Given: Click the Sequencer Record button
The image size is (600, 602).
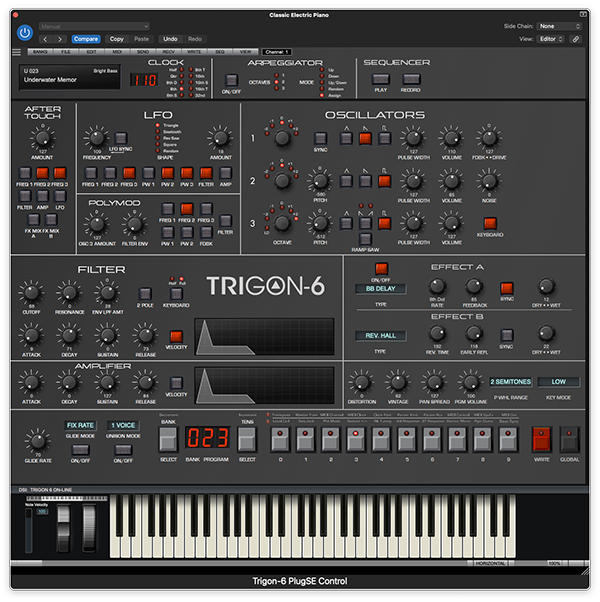Looking at the screenshot, I should tap(411, 79).
